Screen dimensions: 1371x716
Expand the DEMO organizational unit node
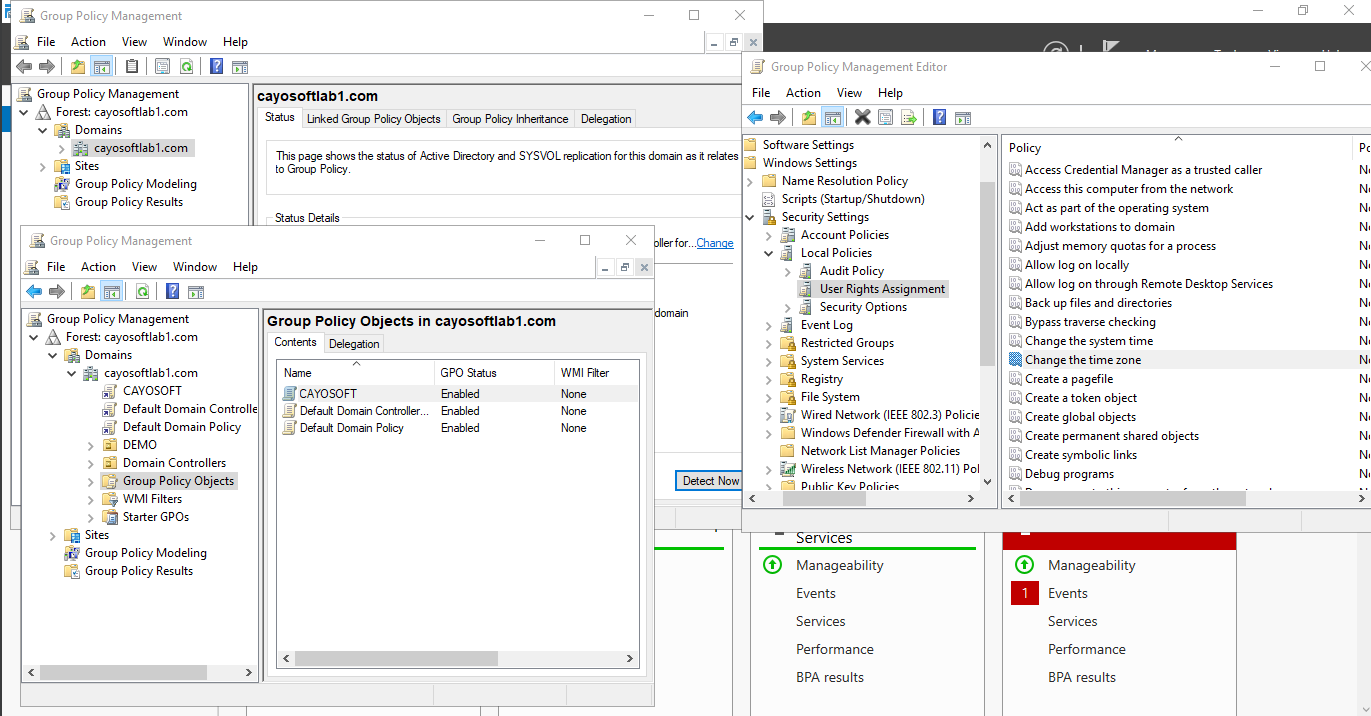(x=91, y=445)
